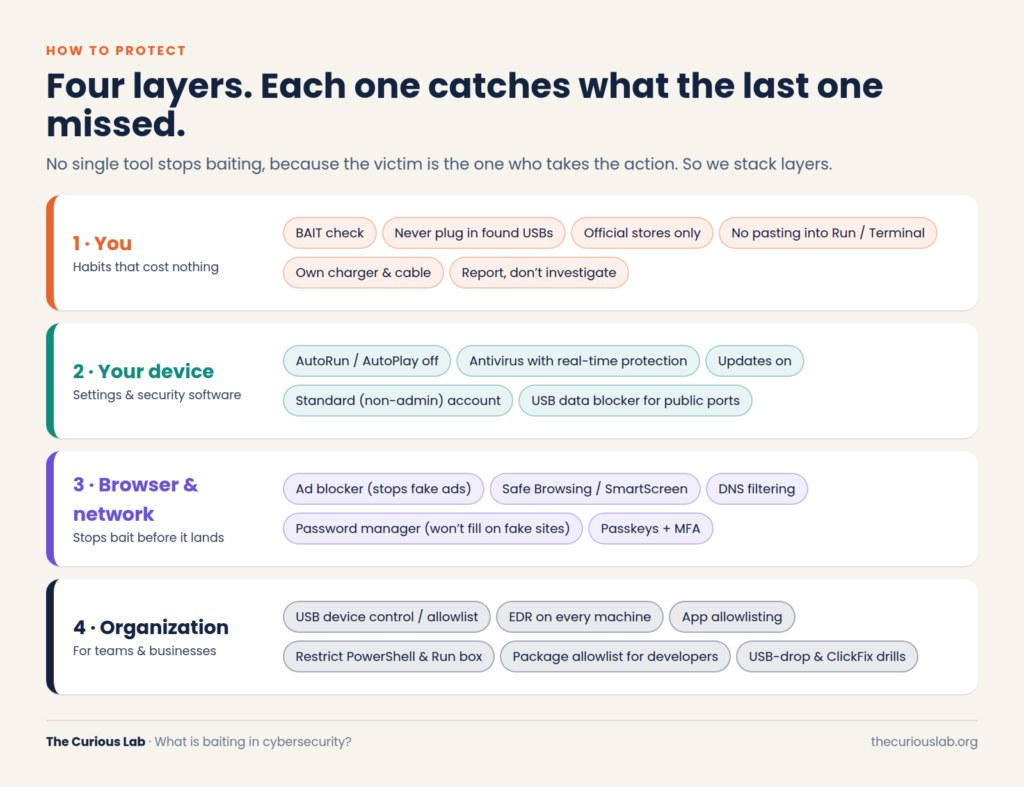
Task: Click the Own charger & cable pill
Action: click(x=363, y=273)
